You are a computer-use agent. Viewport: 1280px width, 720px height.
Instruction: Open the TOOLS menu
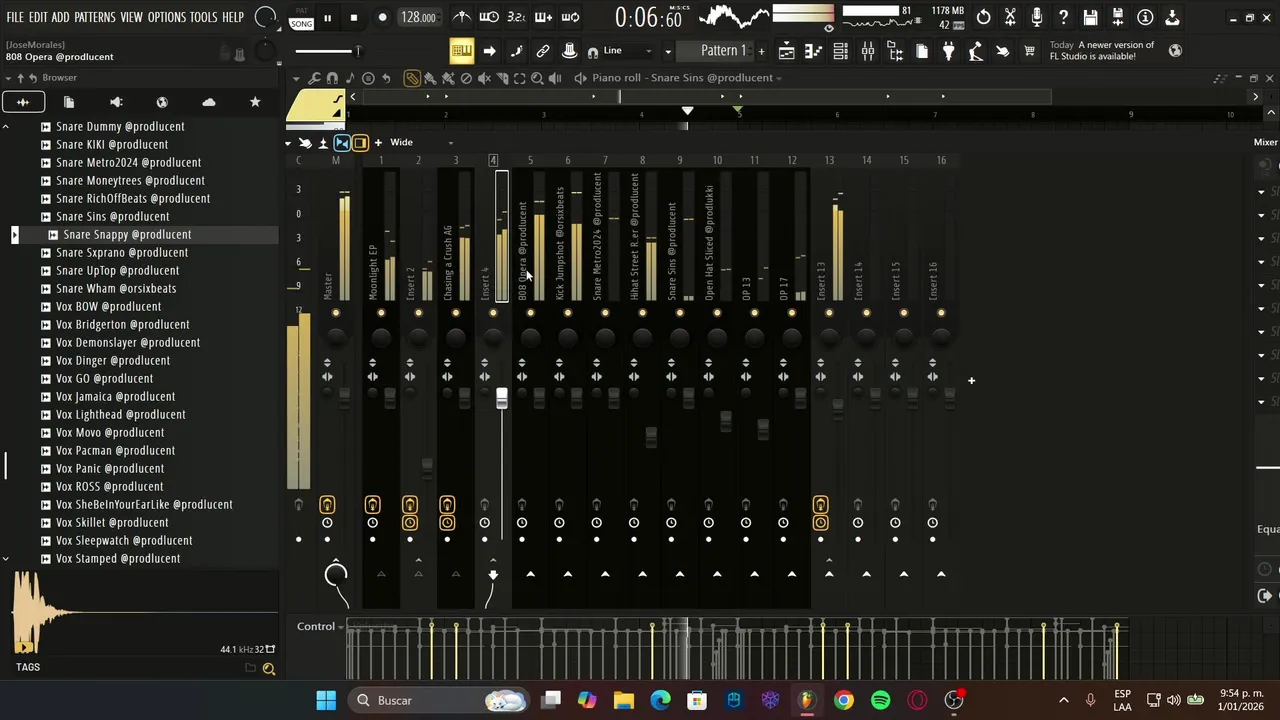coord(204,17)
